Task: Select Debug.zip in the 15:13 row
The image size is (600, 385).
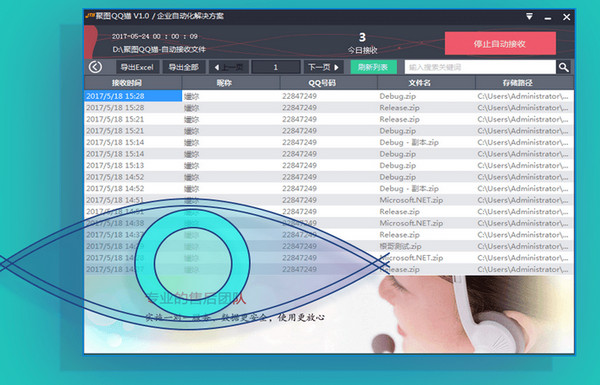Action: tap(398, 165)
